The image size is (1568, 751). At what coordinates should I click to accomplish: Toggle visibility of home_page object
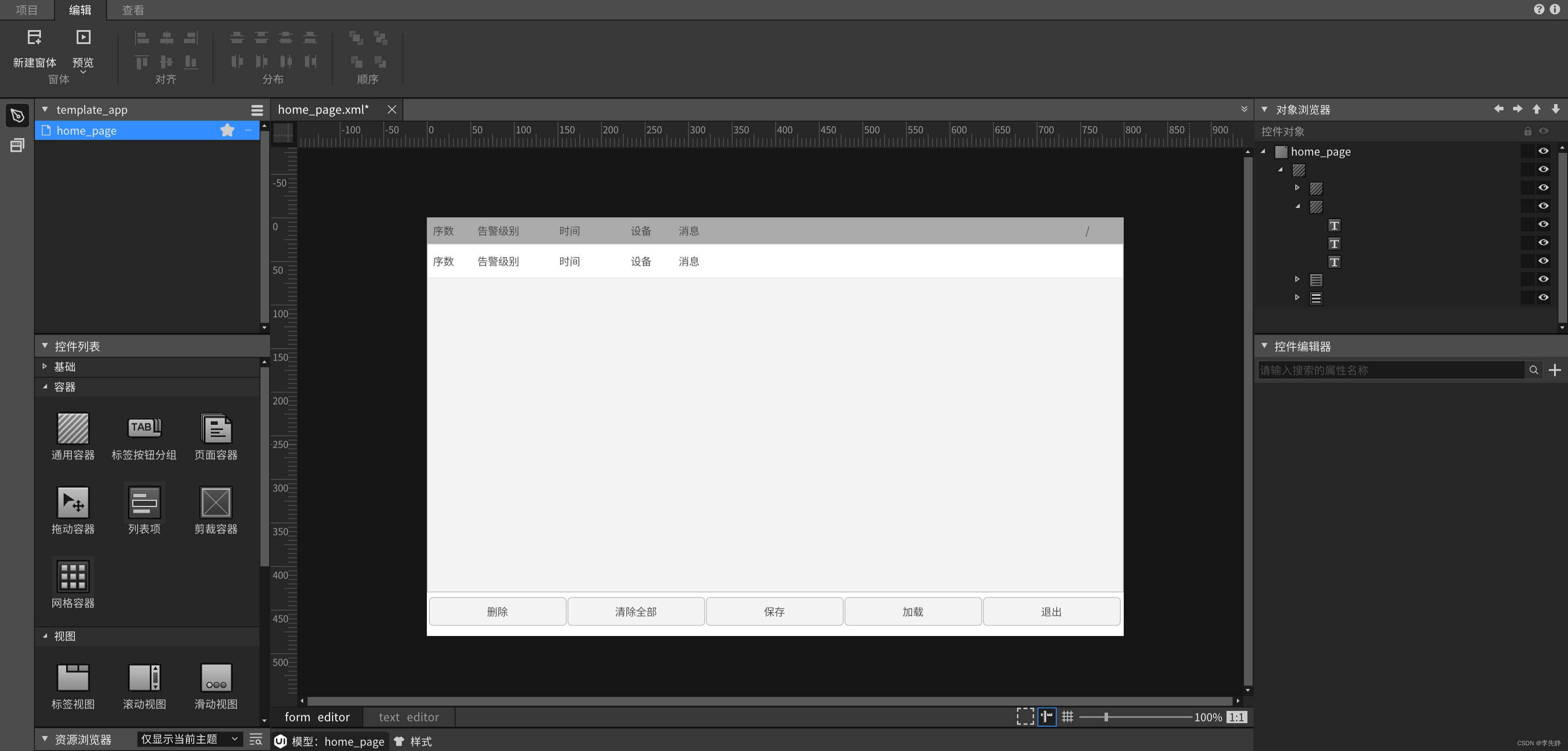(x=1543, y=151)
